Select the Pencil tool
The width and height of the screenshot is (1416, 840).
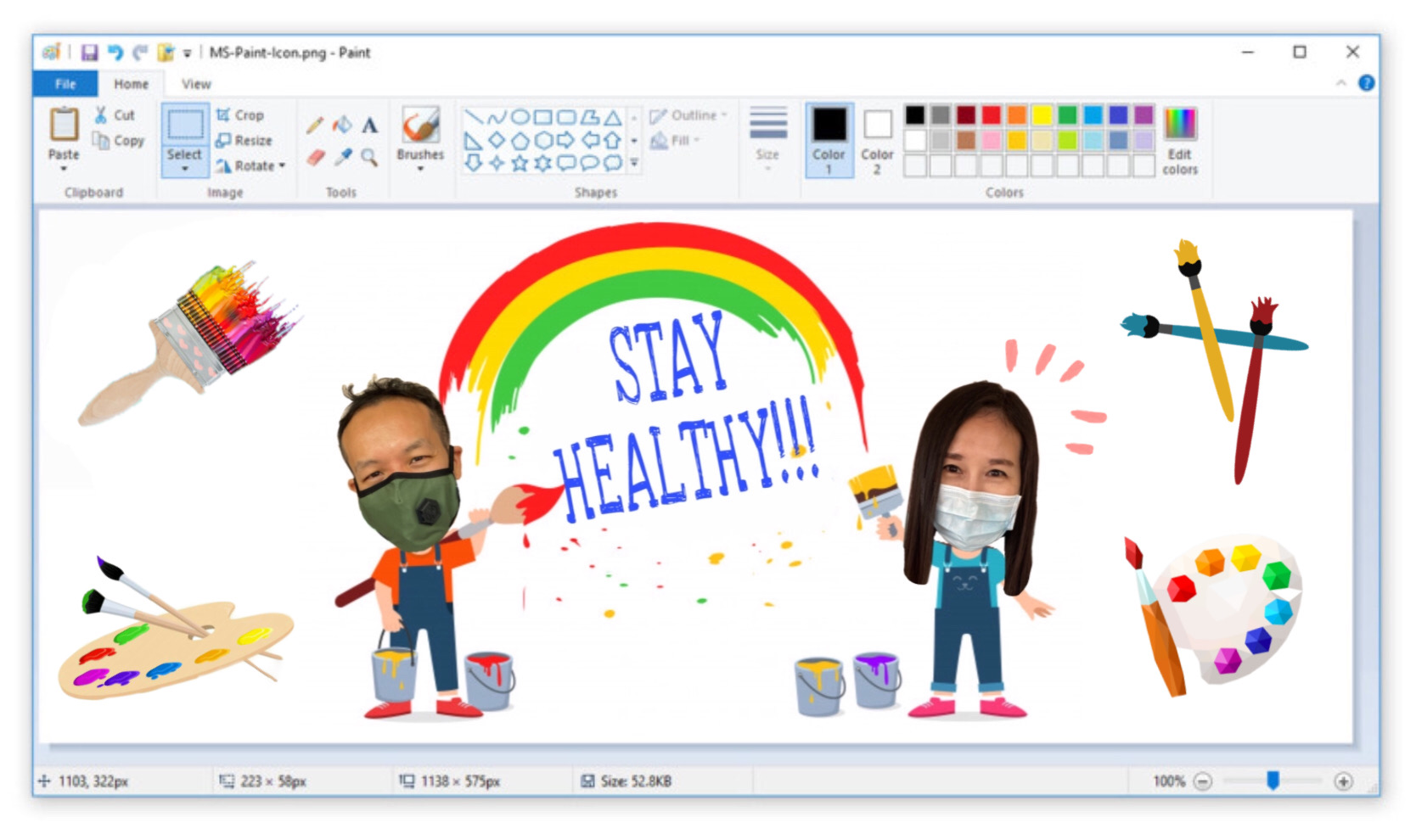click(x=315, y=126)
